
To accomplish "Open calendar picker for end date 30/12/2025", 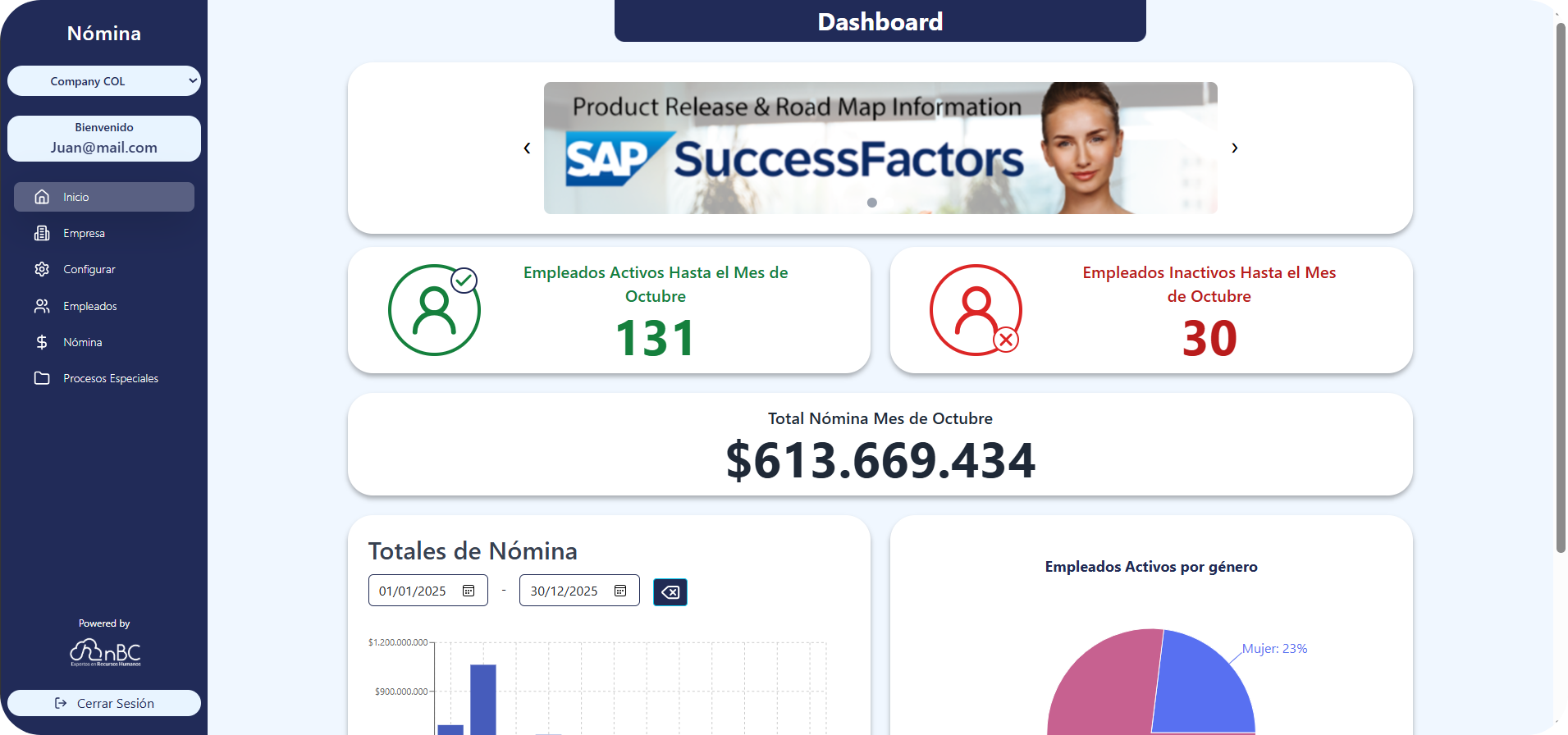I will click(620, 591).
